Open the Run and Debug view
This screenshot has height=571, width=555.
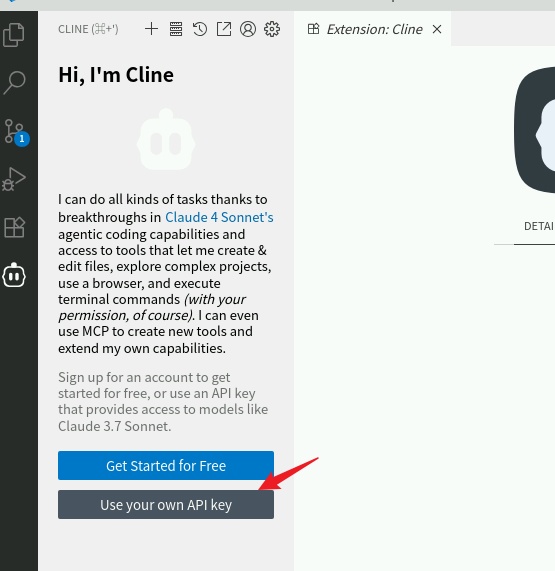(14, 179)
